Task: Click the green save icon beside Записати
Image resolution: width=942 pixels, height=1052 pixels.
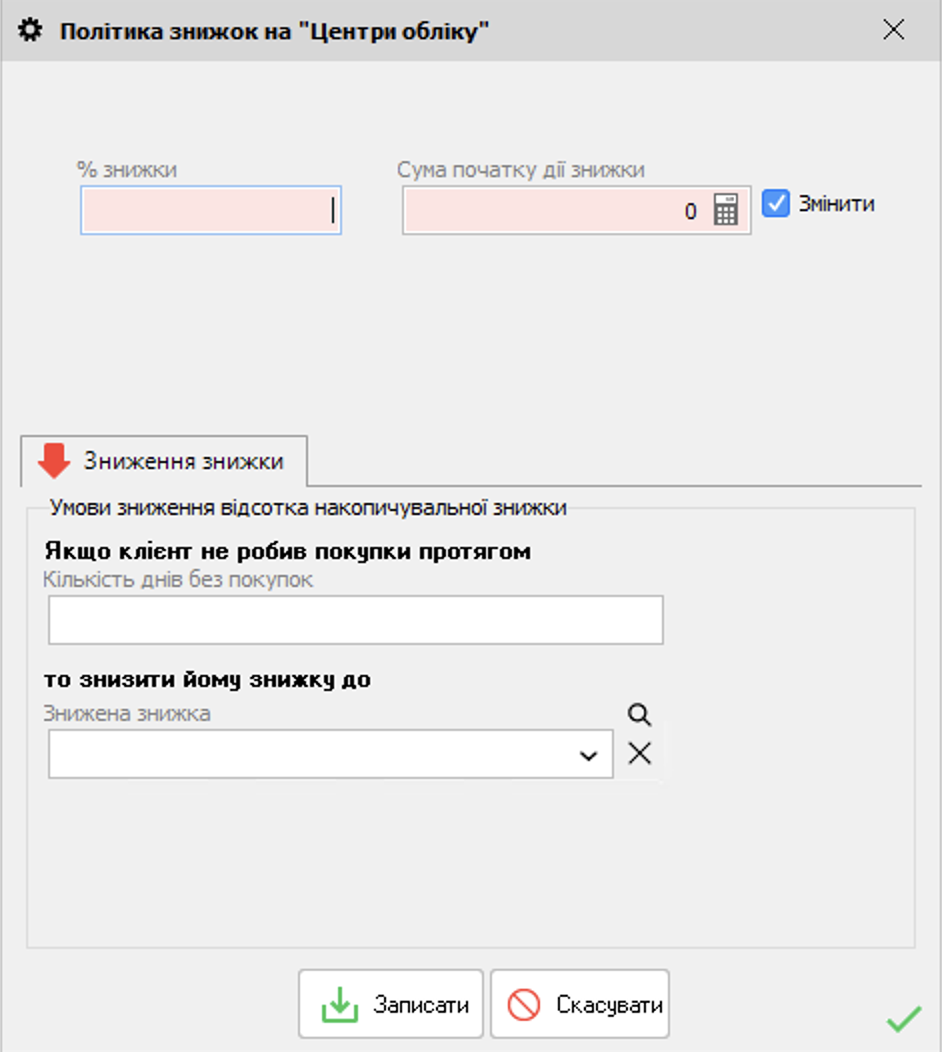Action: tap(339, 1004)
